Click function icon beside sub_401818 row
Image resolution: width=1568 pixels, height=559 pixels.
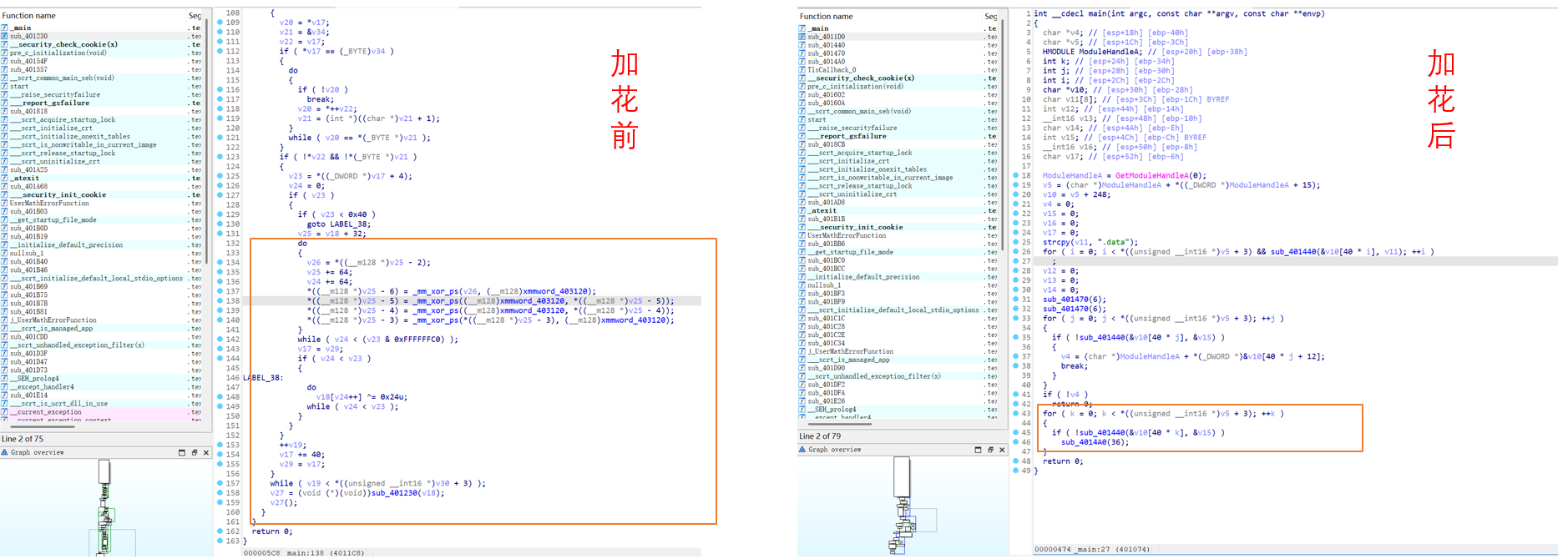(5, 111)
